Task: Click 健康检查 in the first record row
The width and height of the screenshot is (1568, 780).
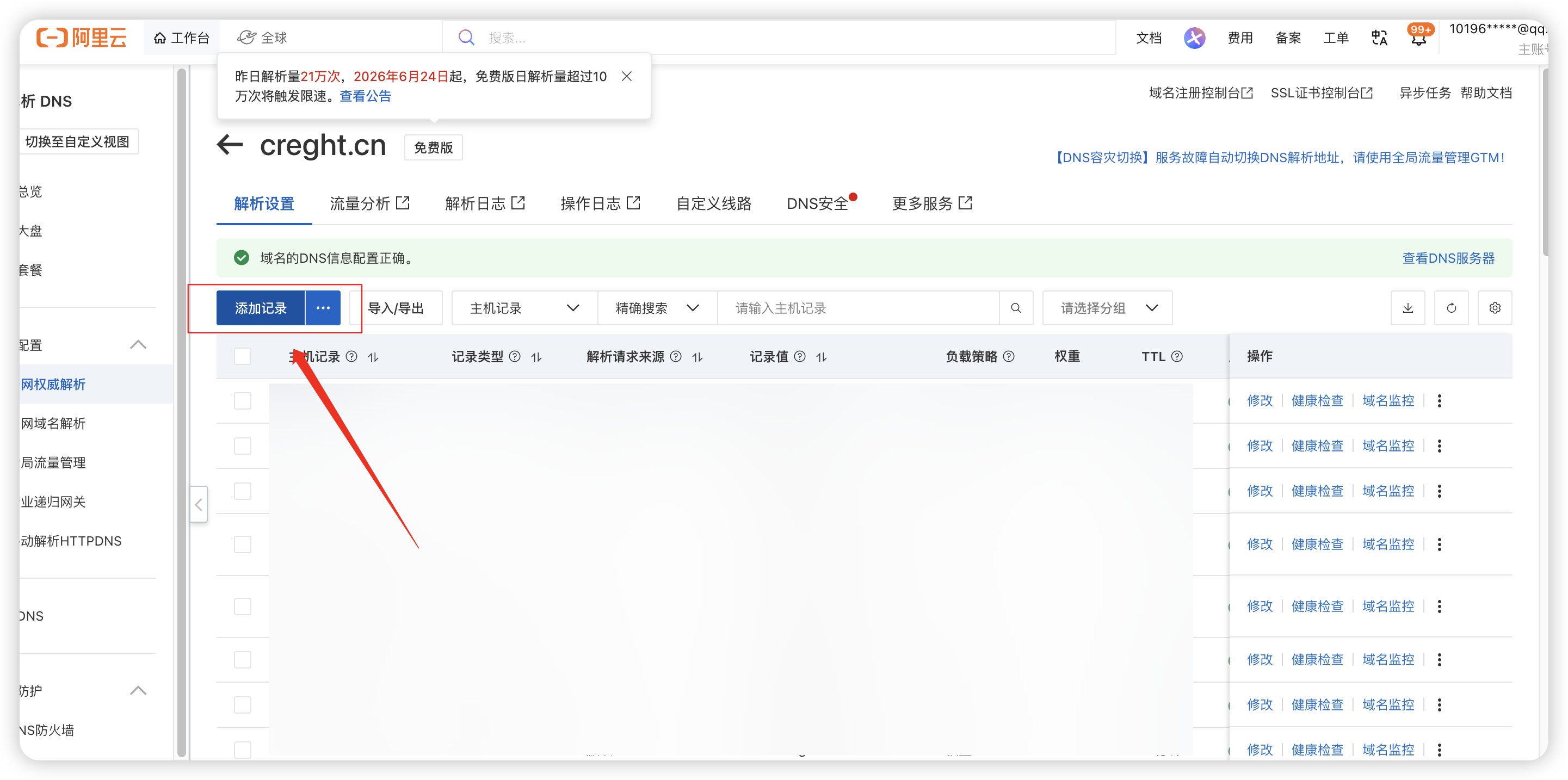Action: pos(1317,400)
